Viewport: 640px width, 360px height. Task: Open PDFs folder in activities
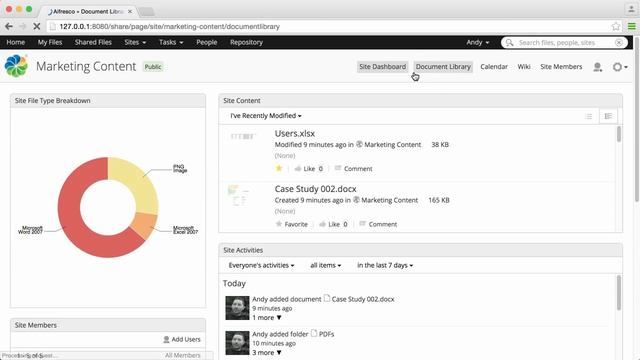point(326,334)
